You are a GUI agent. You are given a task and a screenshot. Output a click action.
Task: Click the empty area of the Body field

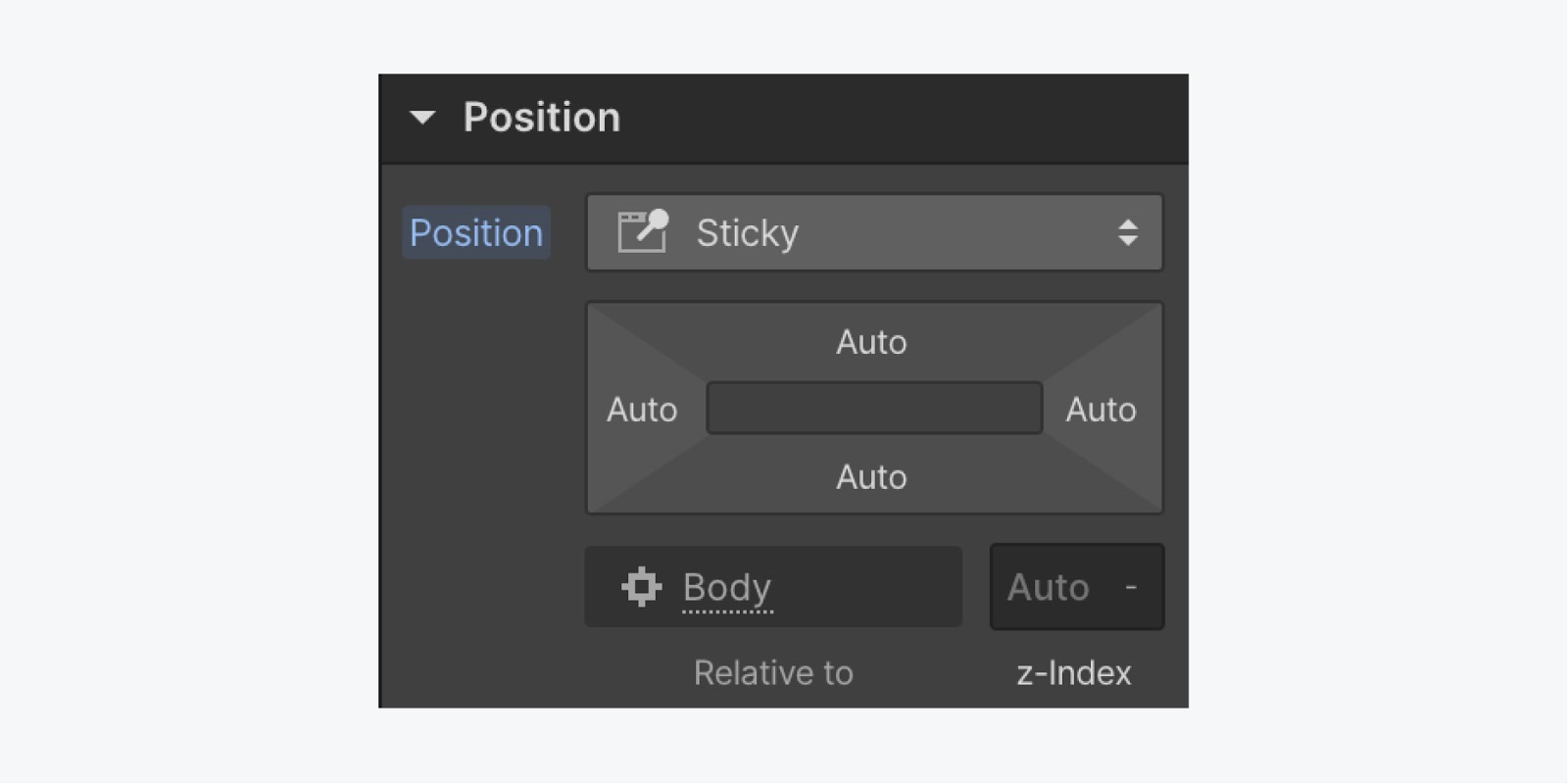point(867,587)
